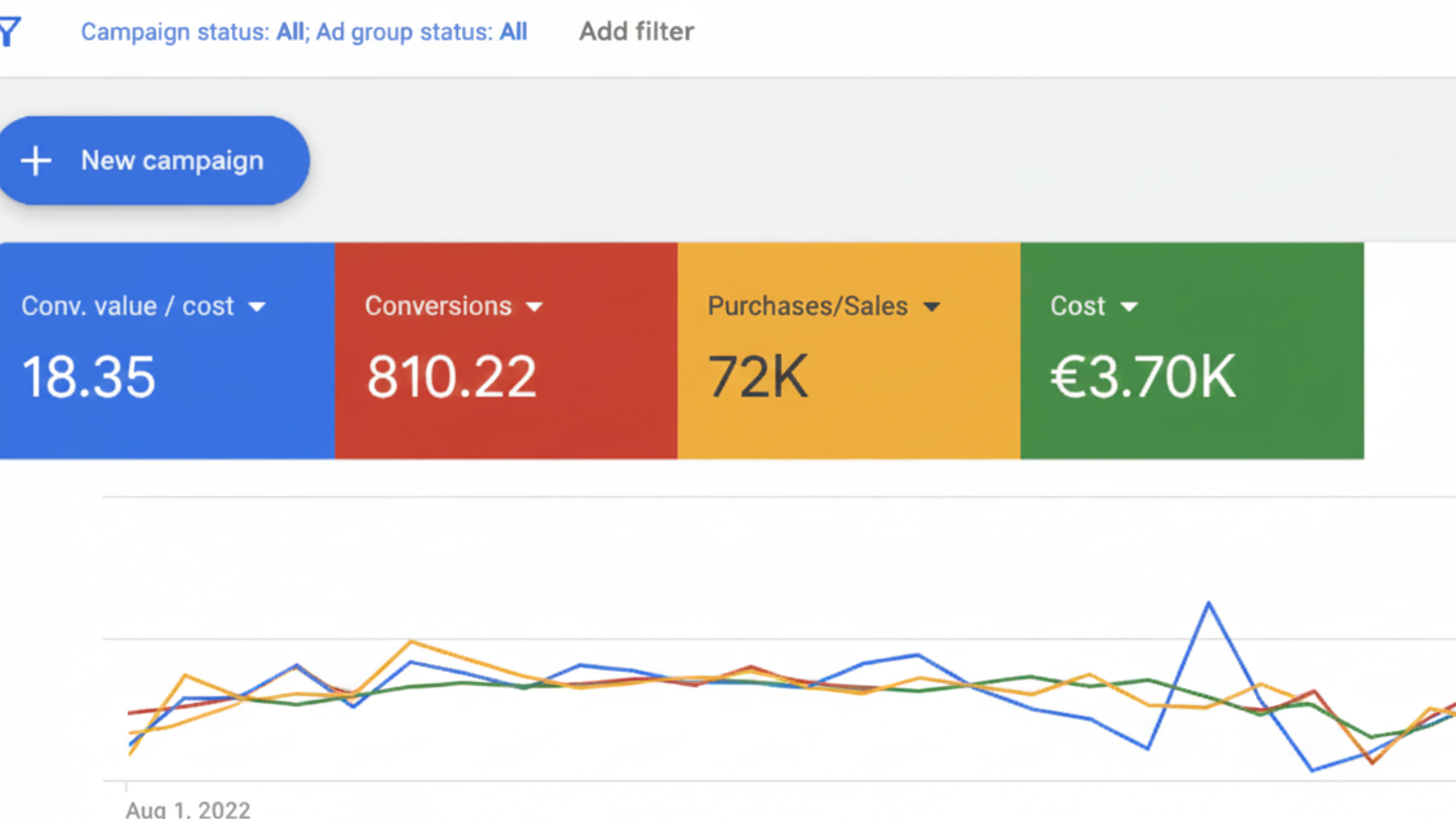1456x819 pixels.
Task: Click the Conversions metric label text
Action: [438, 306]
